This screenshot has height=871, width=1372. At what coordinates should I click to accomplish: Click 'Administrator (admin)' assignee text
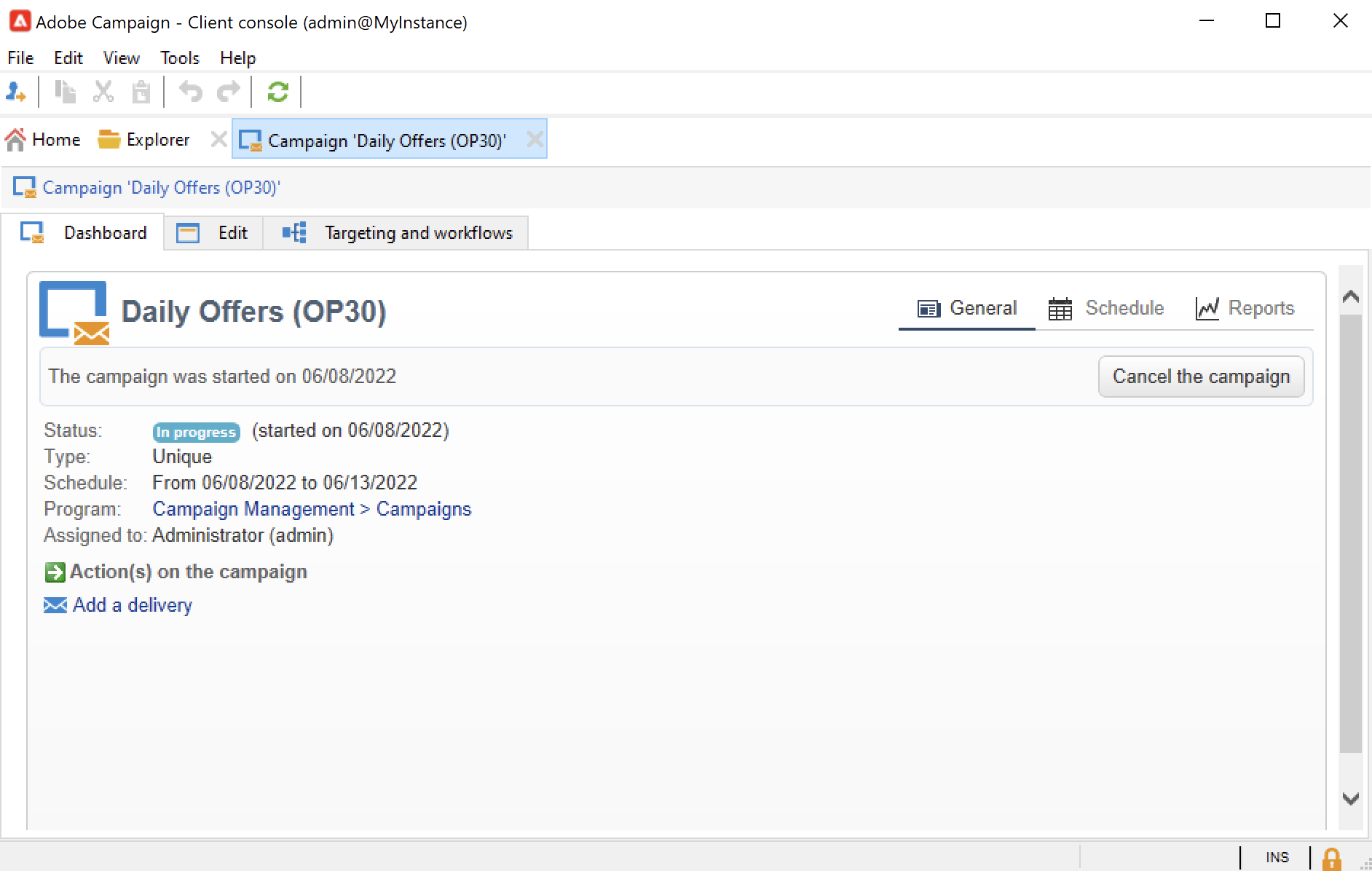point(243,535)
